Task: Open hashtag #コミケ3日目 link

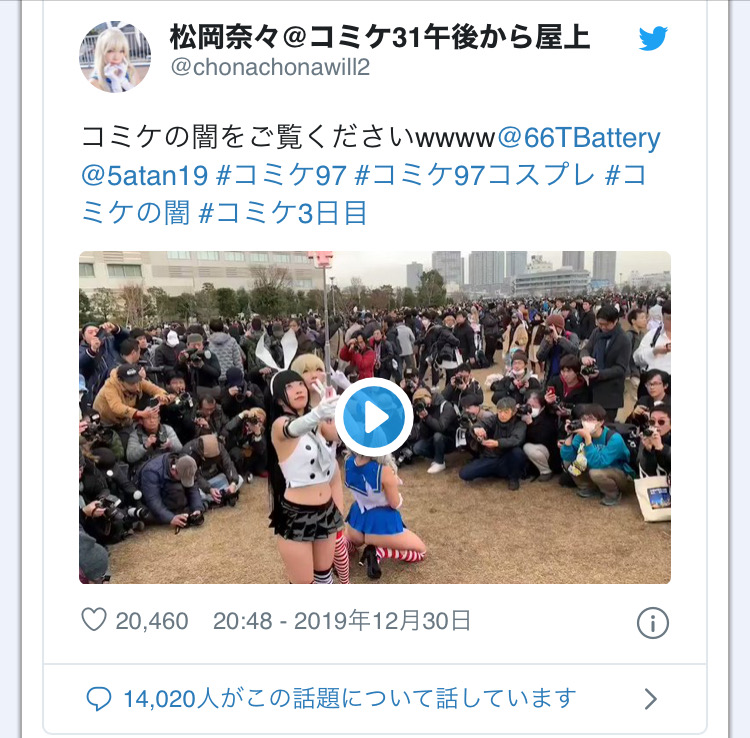Action: pyautogui.click(x=283, y=213)
